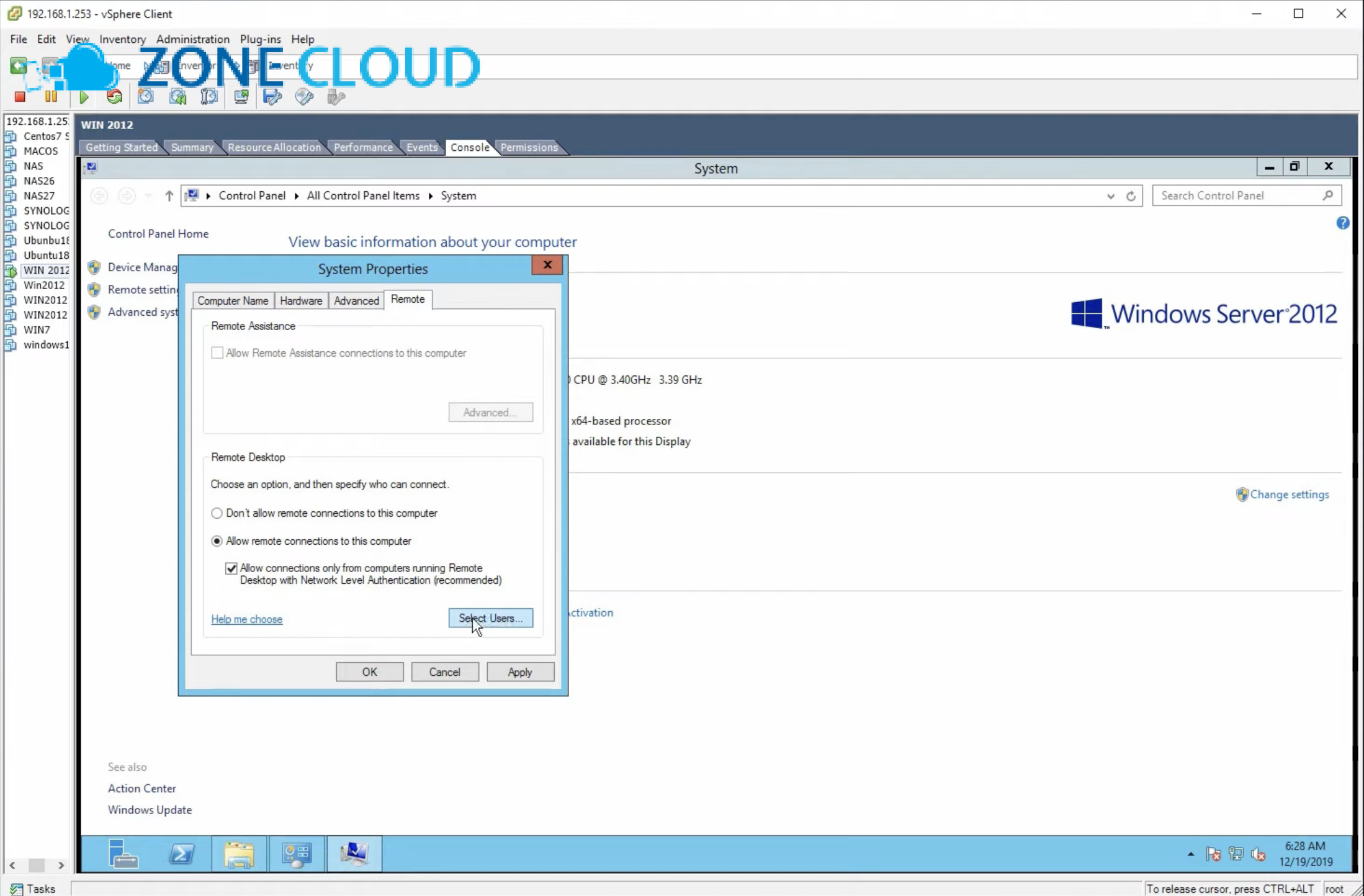The image size is (1364, 896).
Task: Select the WIN7 virtual machine
Action: pos(37,329)
